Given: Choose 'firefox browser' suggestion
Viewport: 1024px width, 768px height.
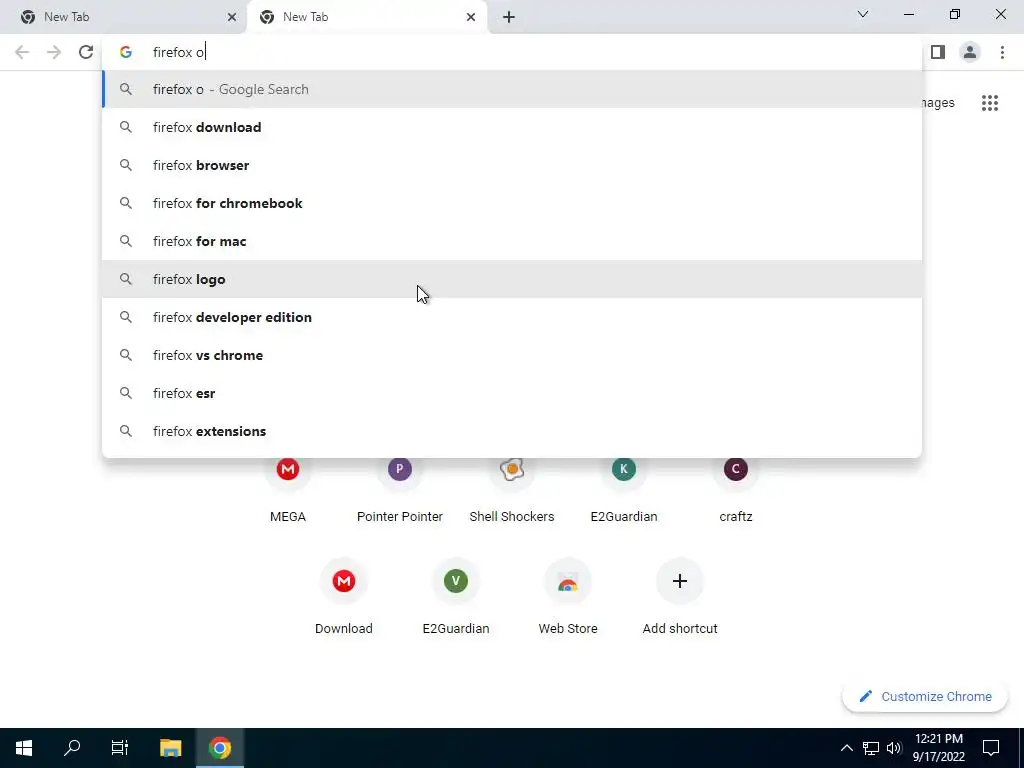Looking at the screenshot, I should pyautogui.click(x=512, y=165).
